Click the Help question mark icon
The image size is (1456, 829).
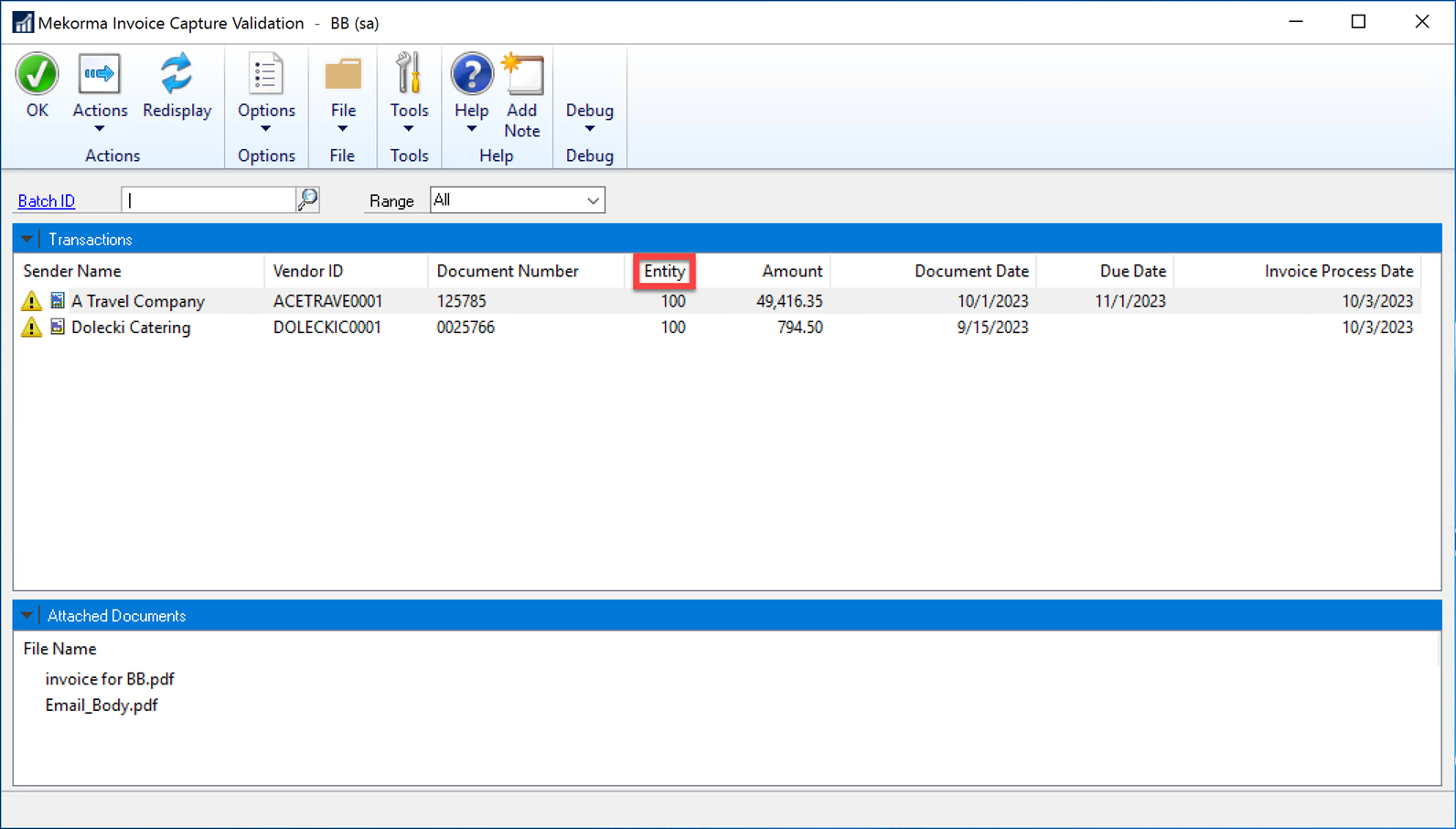tap(472, 74)
